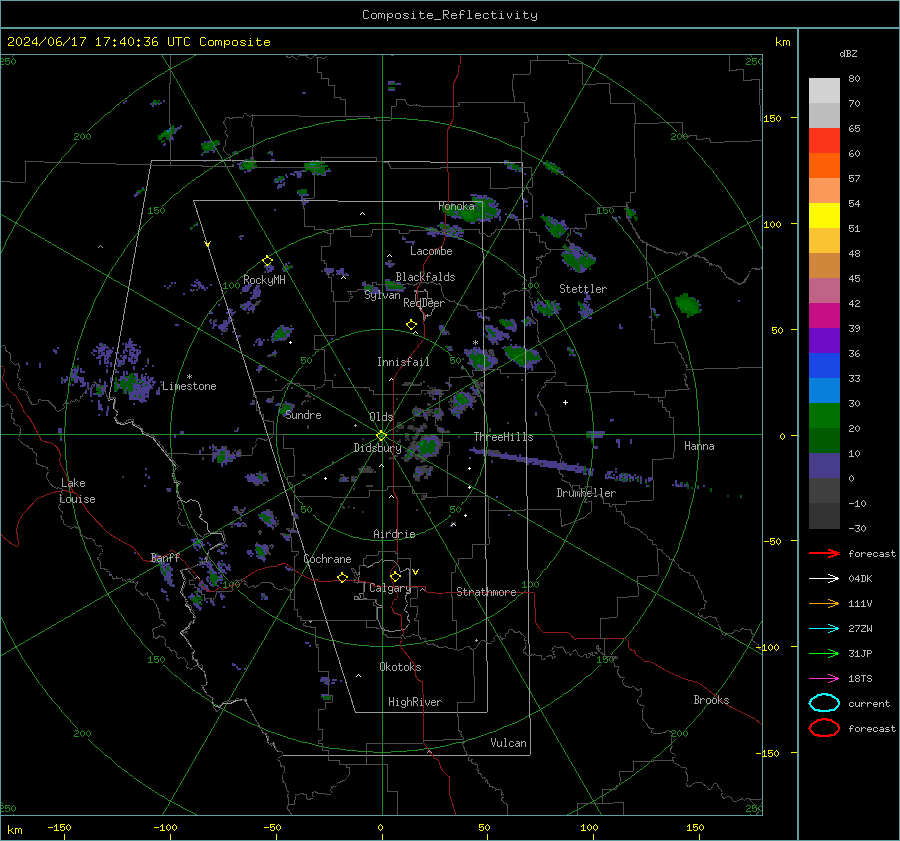This screenshot has height=841, width=900.
Task: Click the Sundre town label
Action: tap(303, 415)
